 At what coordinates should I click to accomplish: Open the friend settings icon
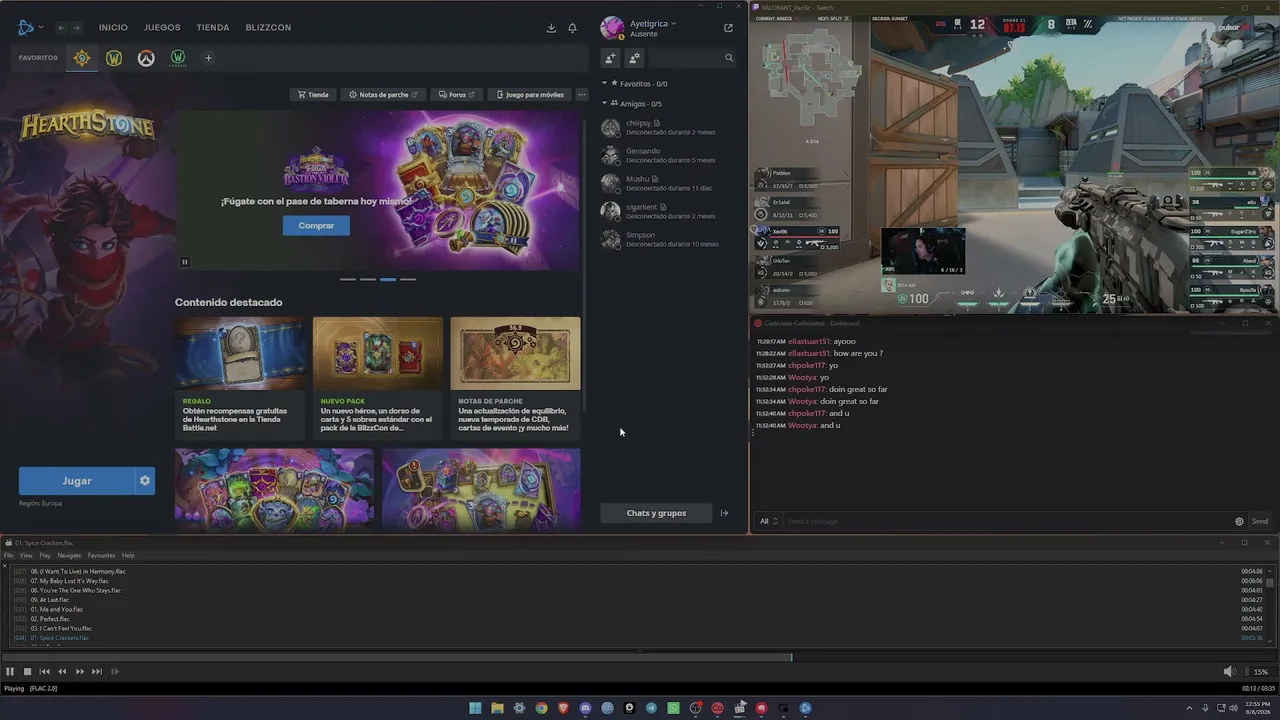click(x=634, y=58)
